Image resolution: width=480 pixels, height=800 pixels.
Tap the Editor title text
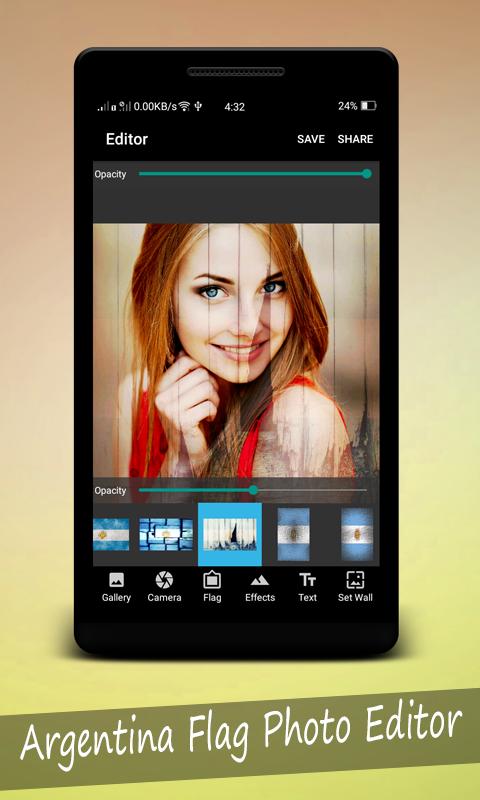point(127,139)
